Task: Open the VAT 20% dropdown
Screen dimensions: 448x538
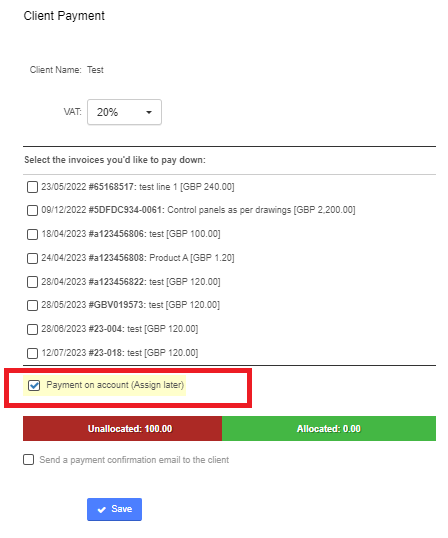Action: [124, 112]
